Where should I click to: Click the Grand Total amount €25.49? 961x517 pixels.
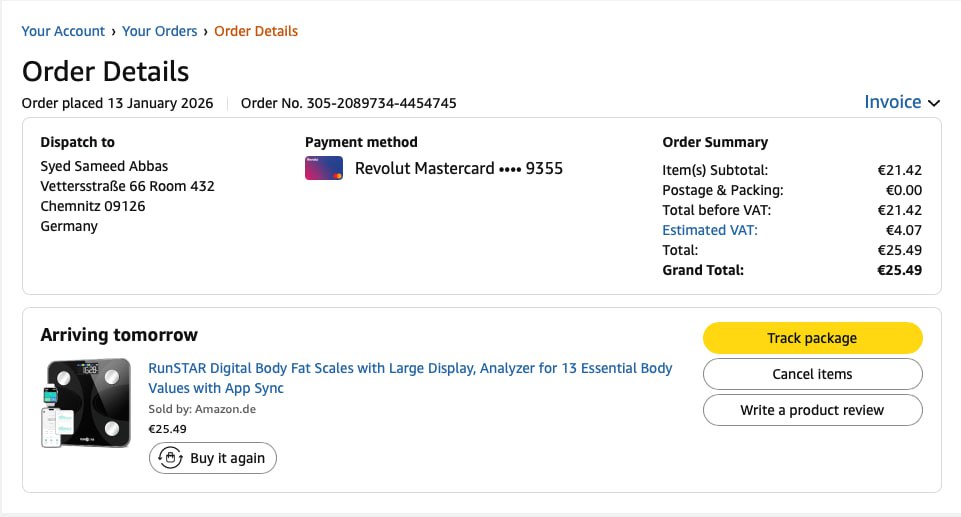(899, 270)
